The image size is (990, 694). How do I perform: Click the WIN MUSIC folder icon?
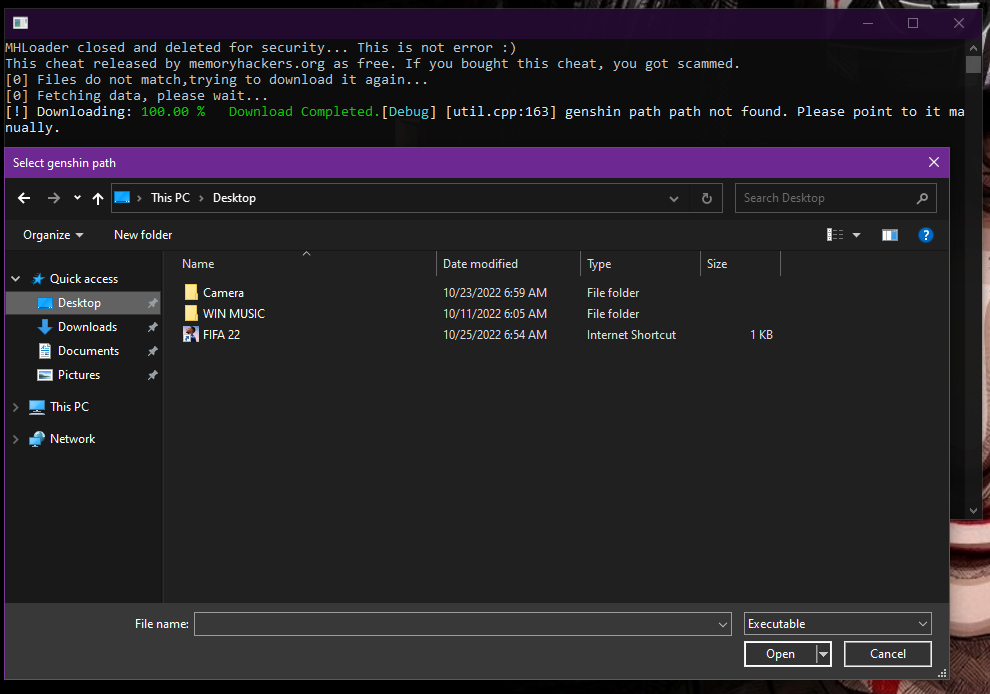click(191, 313)
